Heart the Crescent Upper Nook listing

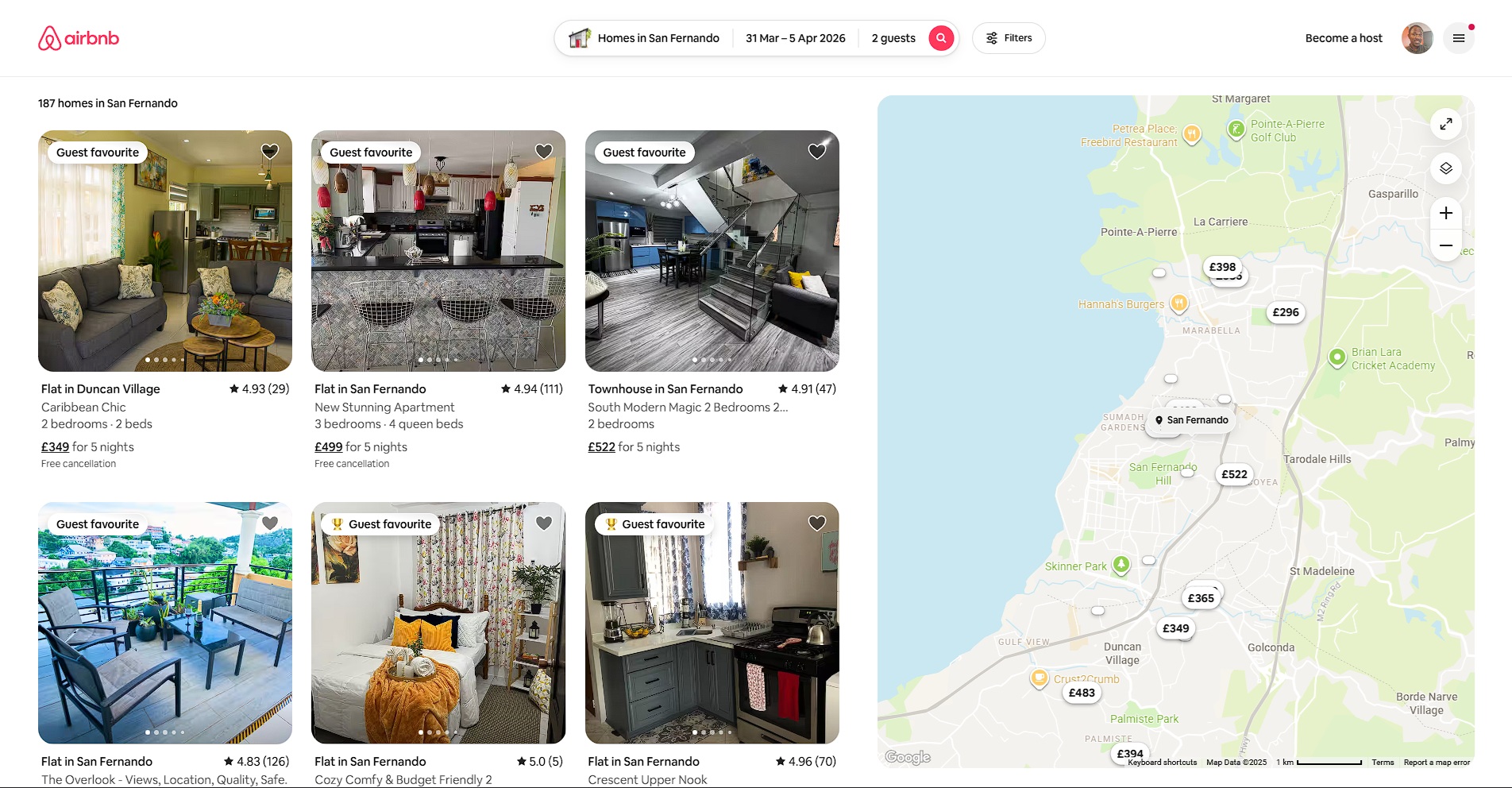point(817,523)
